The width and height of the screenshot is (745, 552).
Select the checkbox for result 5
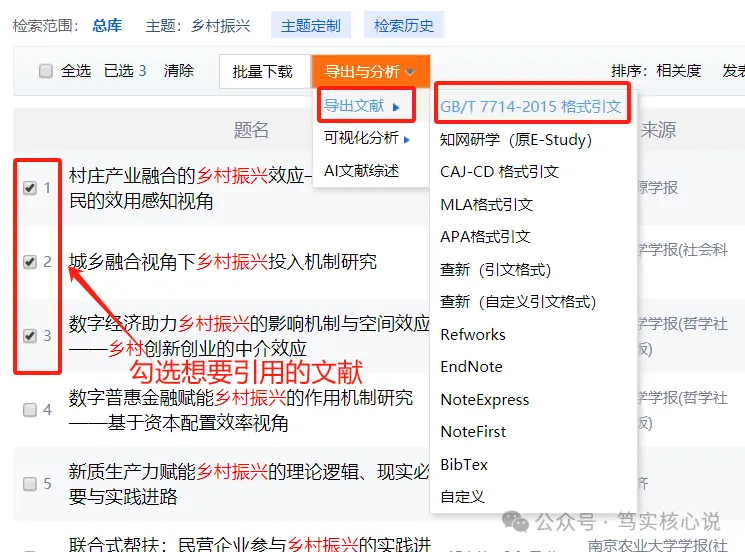tap(31, 484)
